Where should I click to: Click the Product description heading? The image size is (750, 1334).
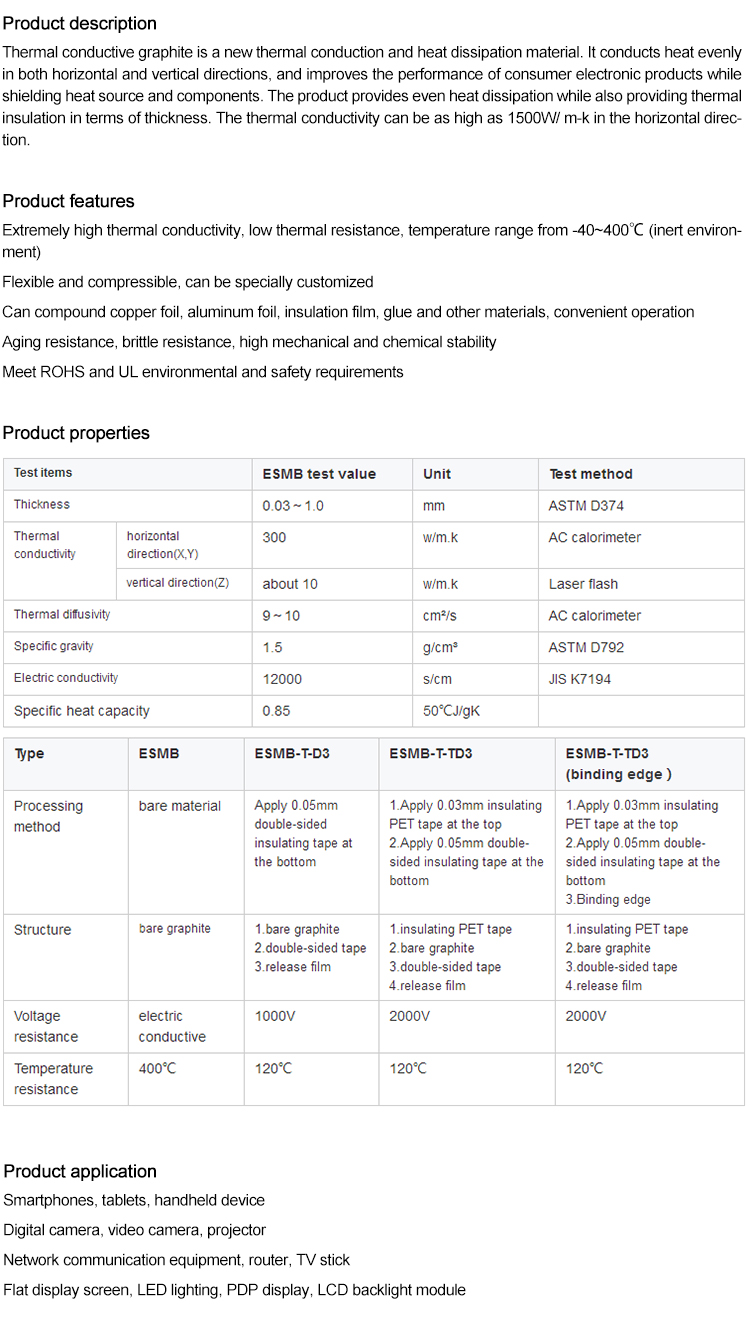tap(80, 23)
